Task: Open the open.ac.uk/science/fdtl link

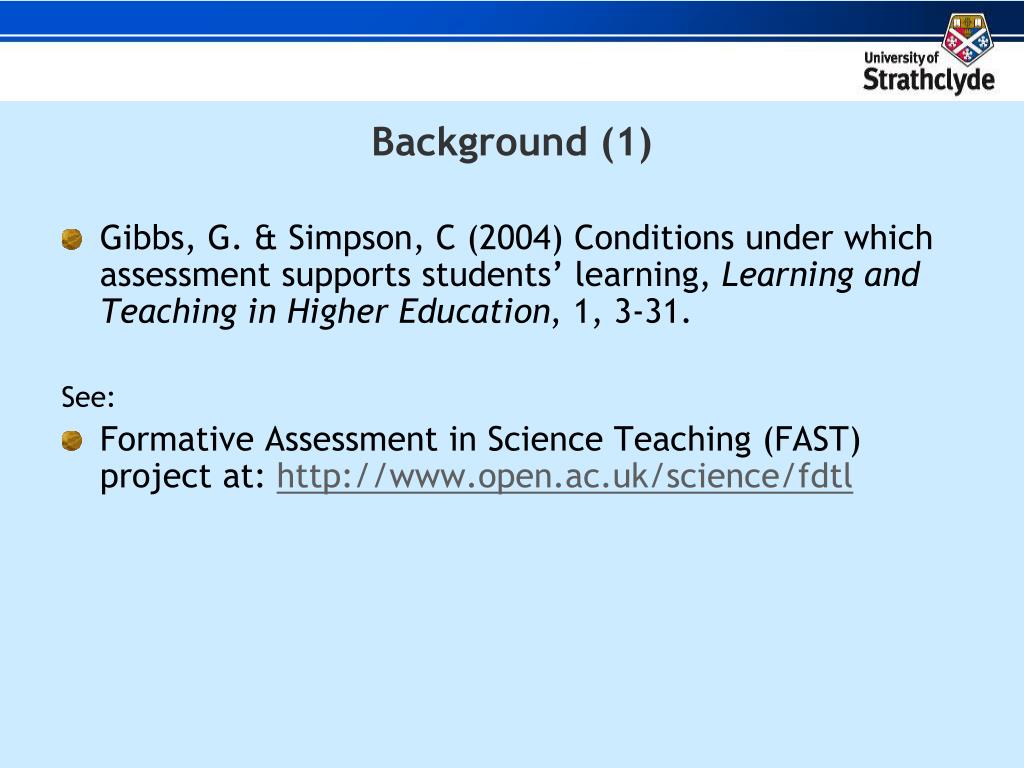Action: click(x=564, y=476)
